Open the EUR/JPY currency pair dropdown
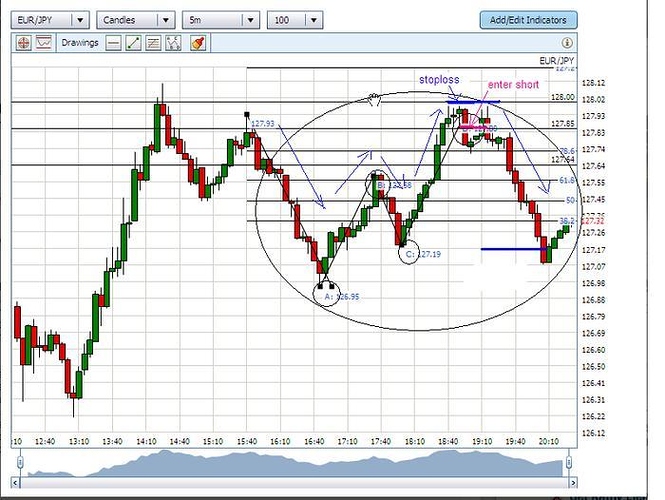Image resolution: width=665 pixels, height=500 pixels. (50, 20)
